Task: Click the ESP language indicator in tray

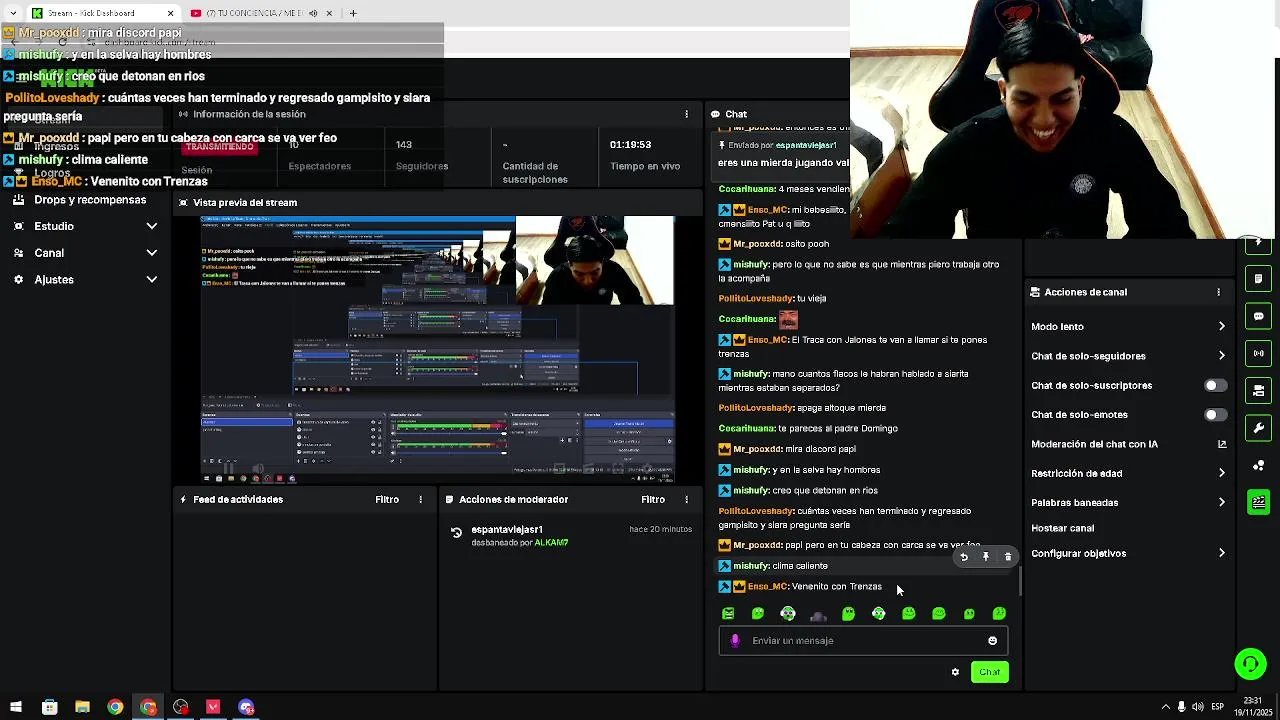Action: click(1217, 707)
